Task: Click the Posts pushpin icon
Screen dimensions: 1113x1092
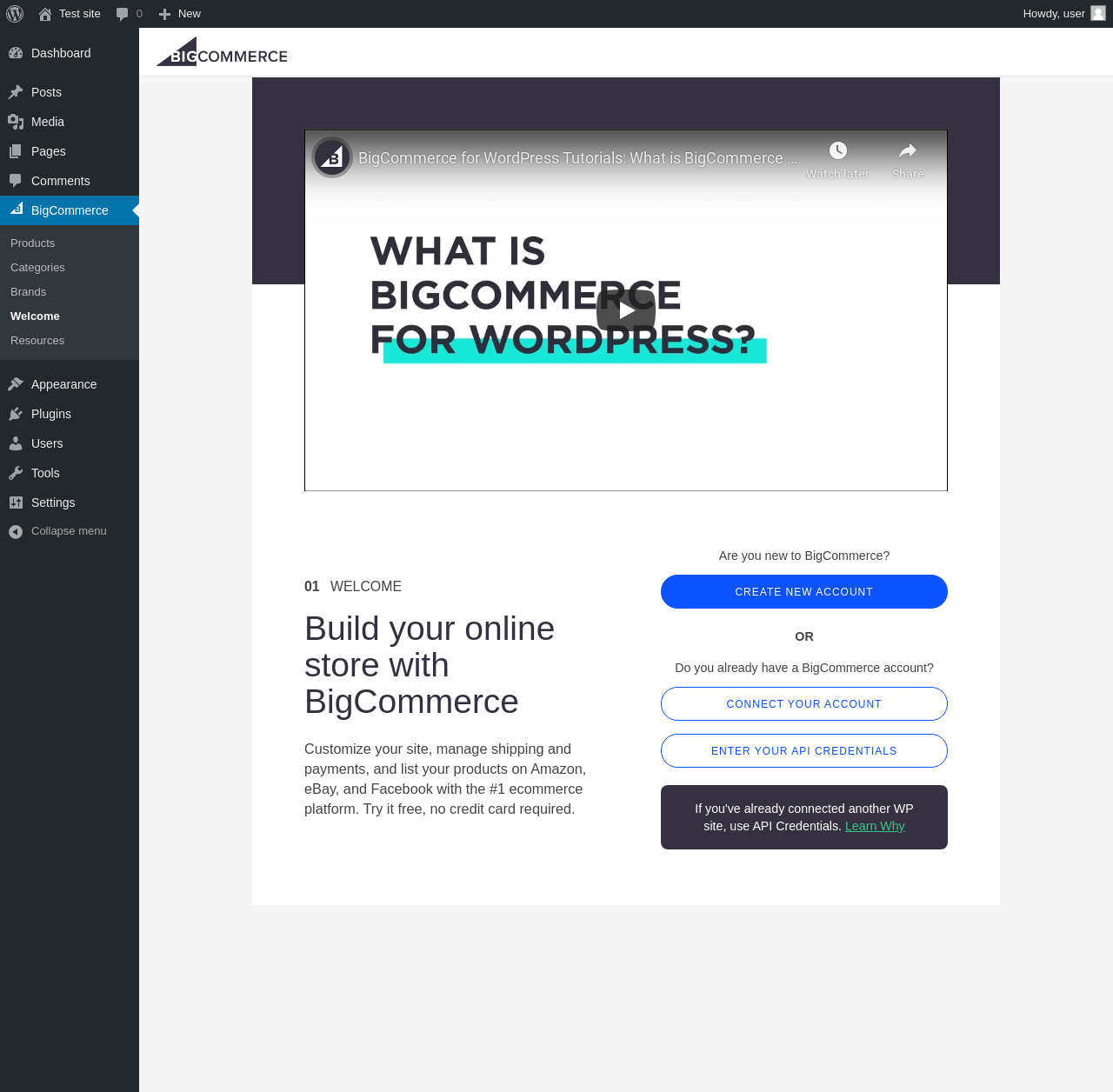Action: coord(16,92)
